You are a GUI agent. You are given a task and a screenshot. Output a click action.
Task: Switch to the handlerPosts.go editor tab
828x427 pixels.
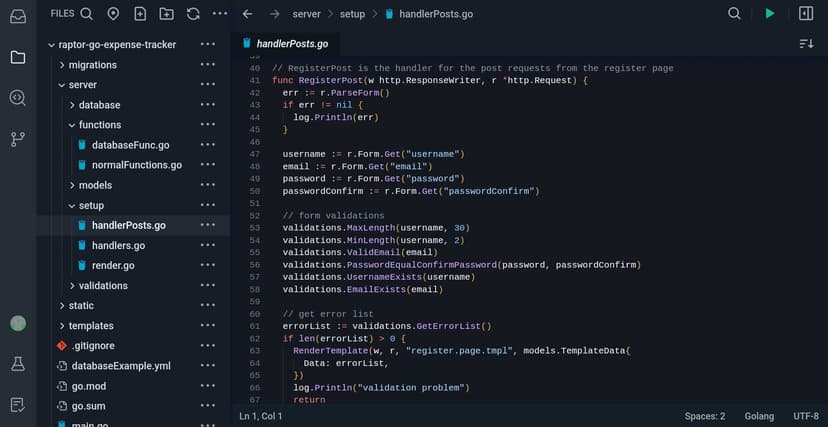click(x=286, y=44)
